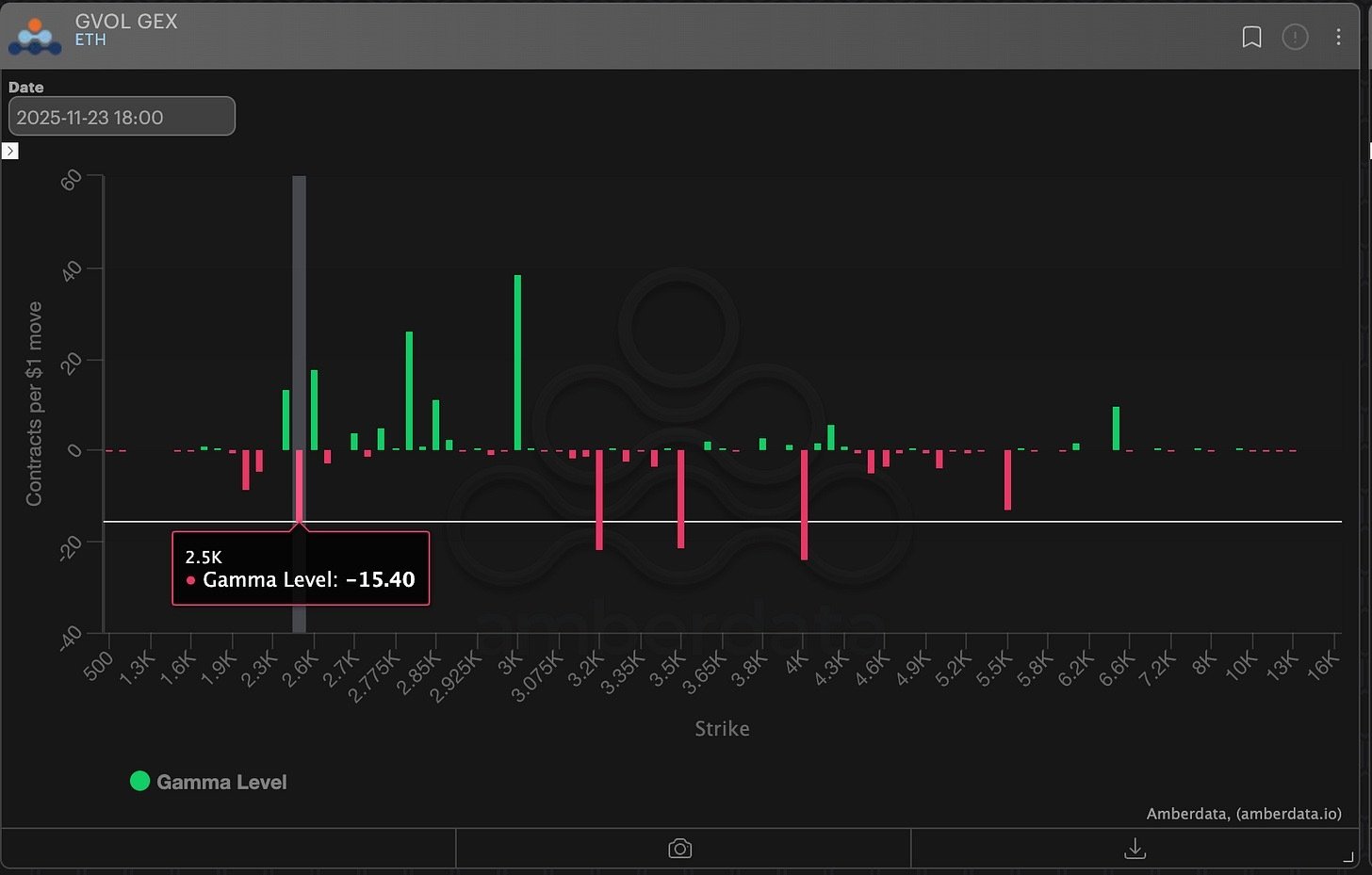This screenshot has height=875, width=1372.
Task: Click inside the 2025-11-23 18:00 date input
Action: pos(121,116)
